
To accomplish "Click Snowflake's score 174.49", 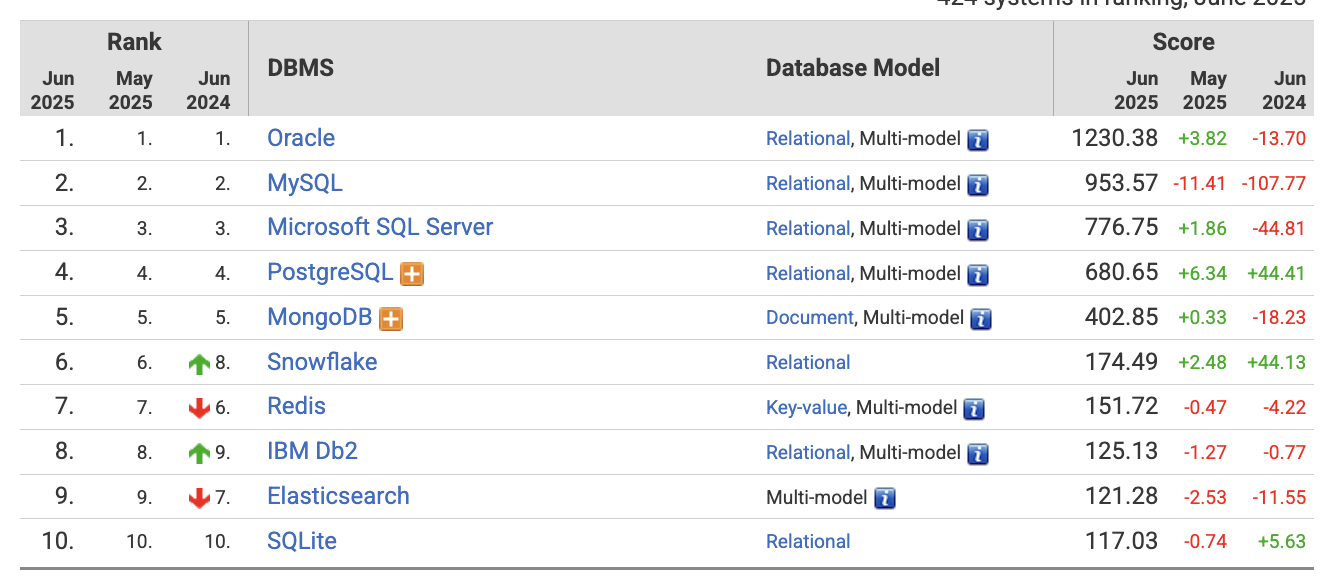I will click(x=1121, y=362).
